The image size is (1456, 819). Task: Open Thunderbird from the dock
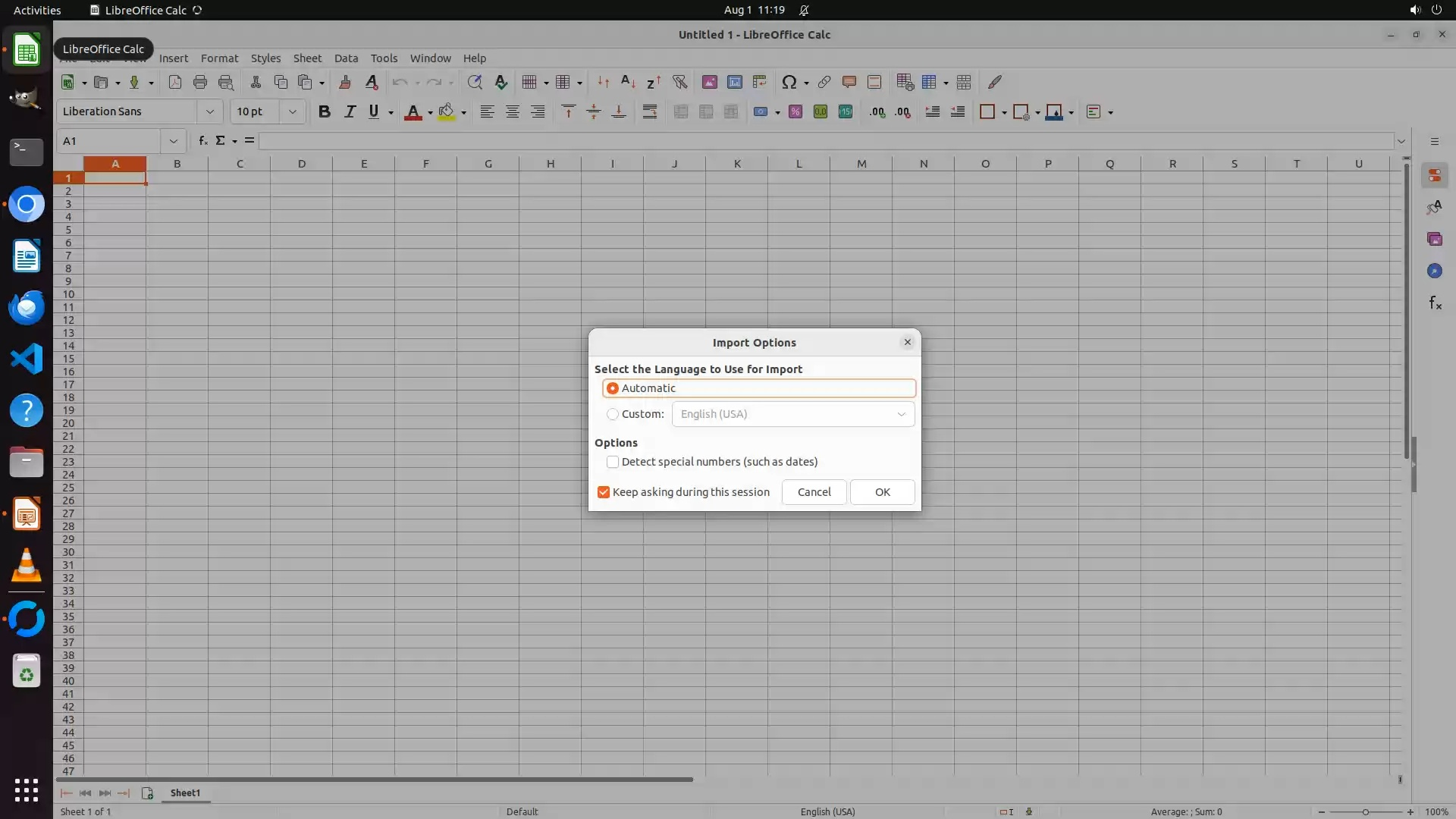pyautogui.click(x=27, y=308)
